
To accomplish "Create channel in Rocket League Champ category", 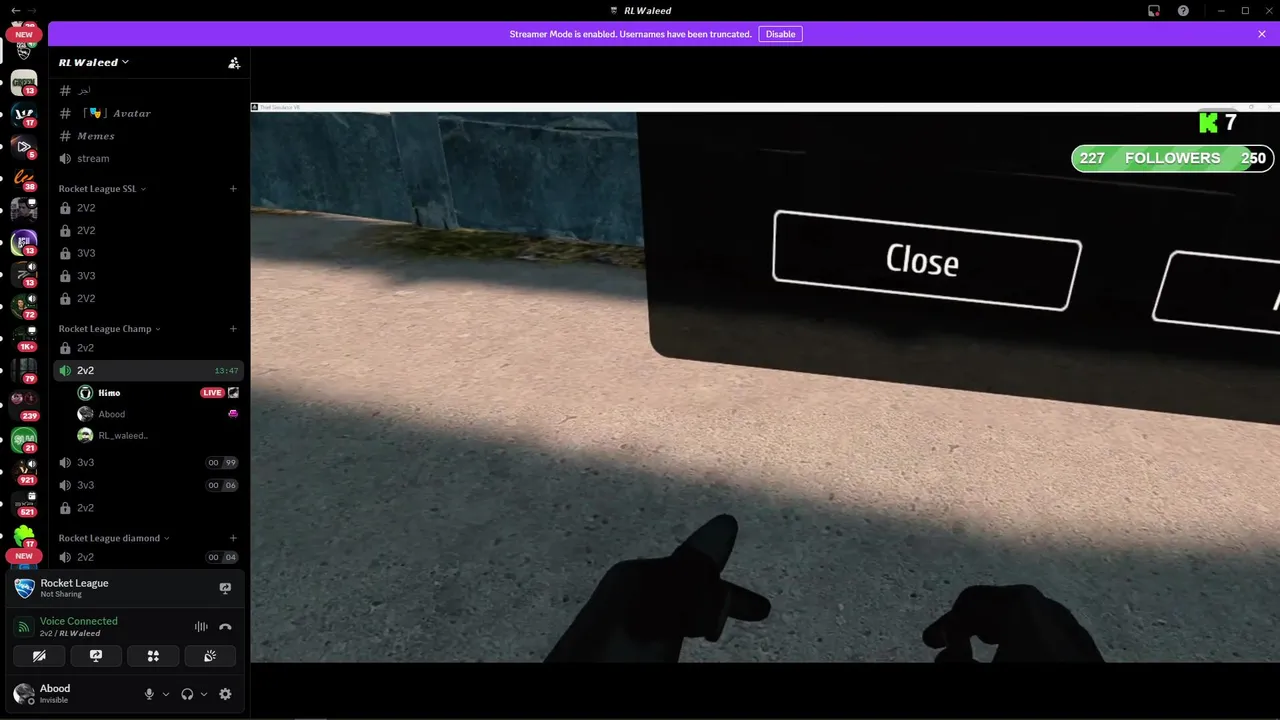I will (234, 329).
